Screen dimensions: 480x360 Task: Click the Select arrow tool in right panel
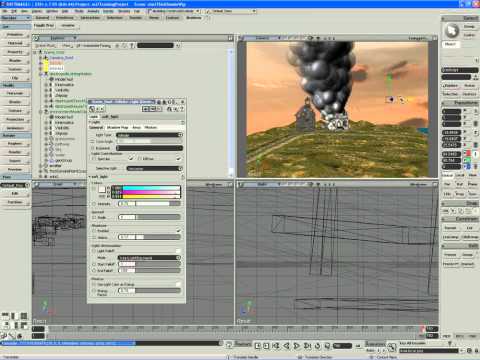452,31
